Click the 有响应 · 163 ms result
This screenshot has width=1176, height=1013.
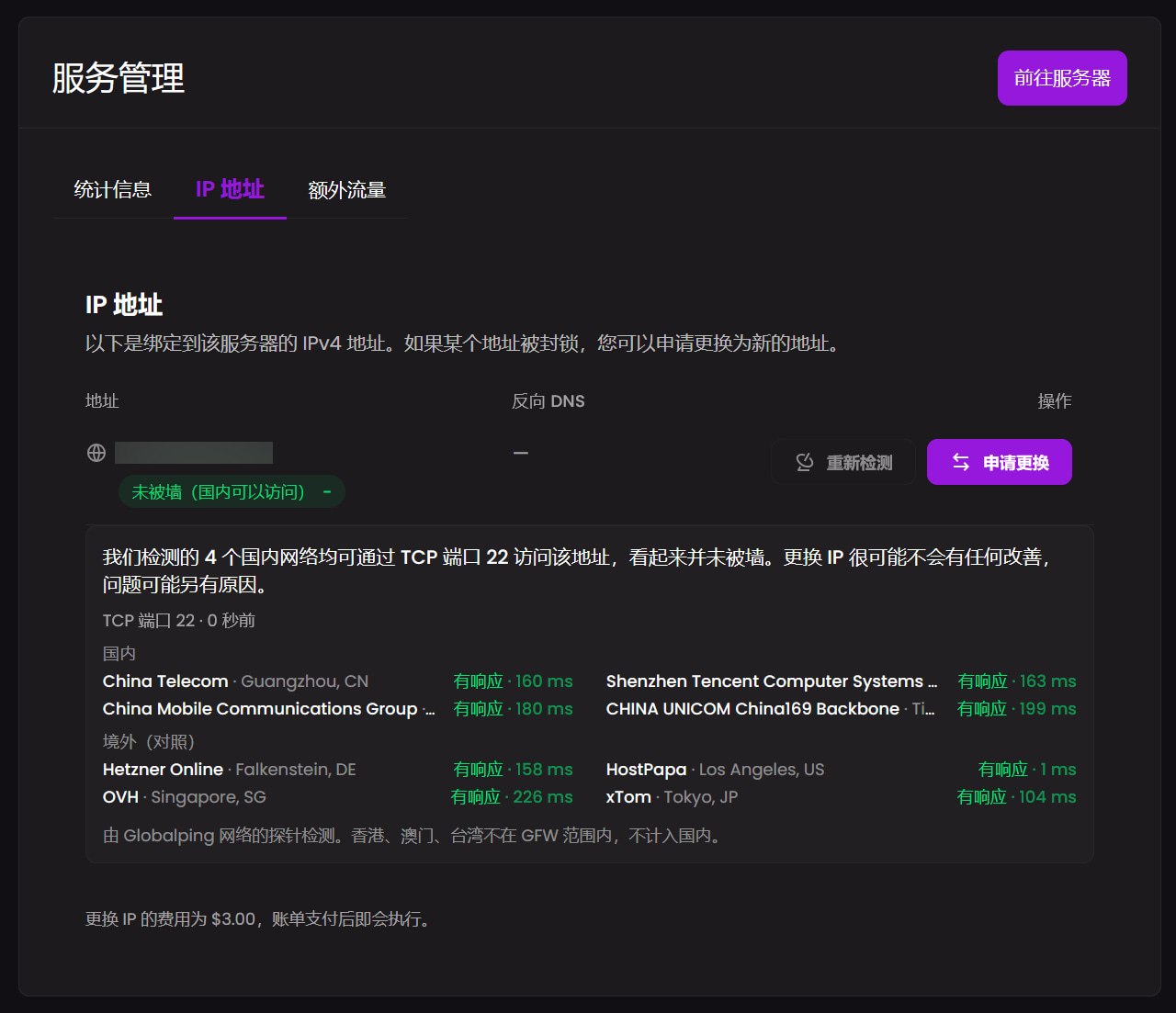pyautogui.click(x=1017, y=681)
